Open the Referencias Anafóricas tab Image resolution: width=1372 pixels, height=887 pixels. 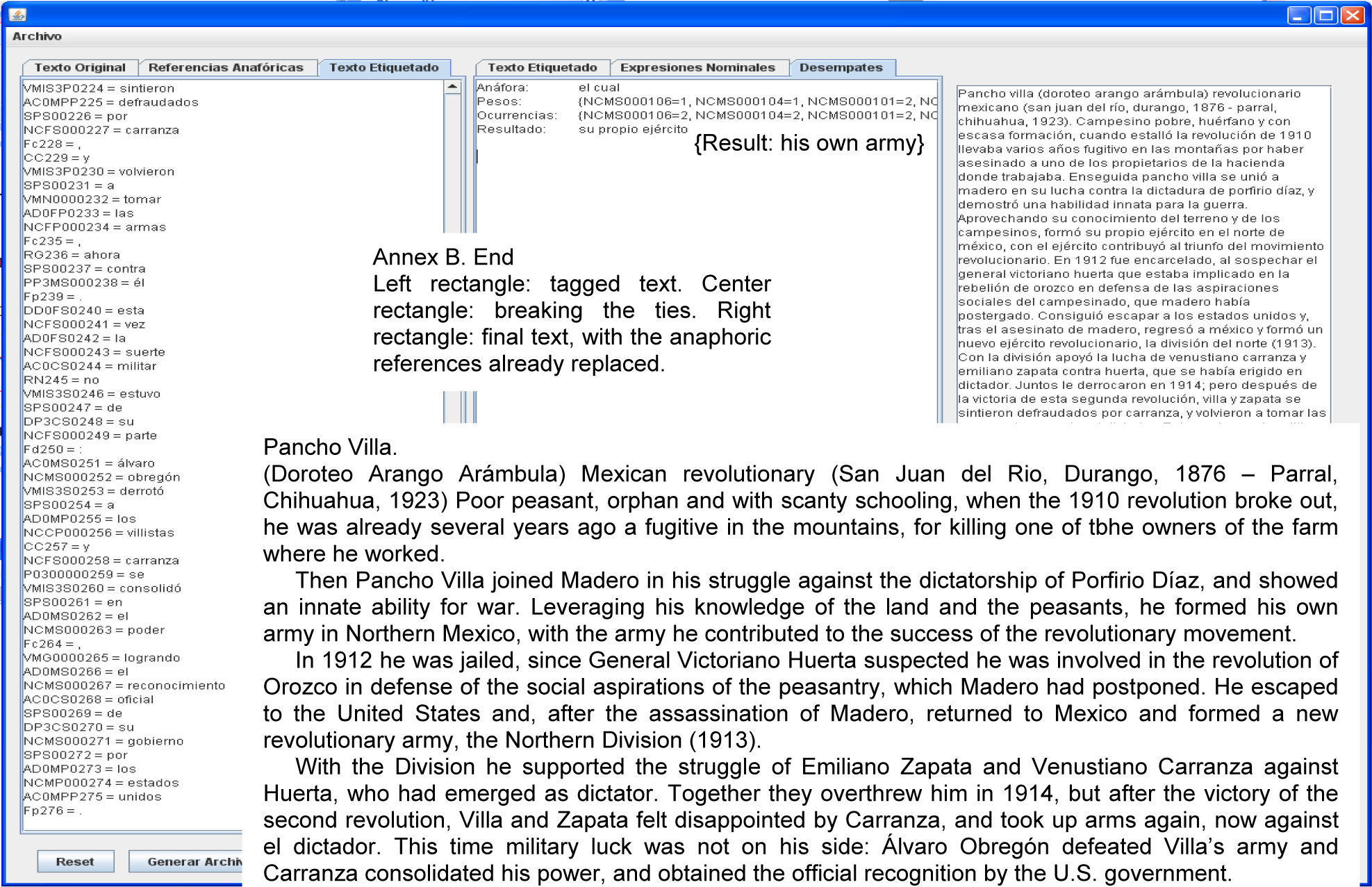[x=226, y=67]
